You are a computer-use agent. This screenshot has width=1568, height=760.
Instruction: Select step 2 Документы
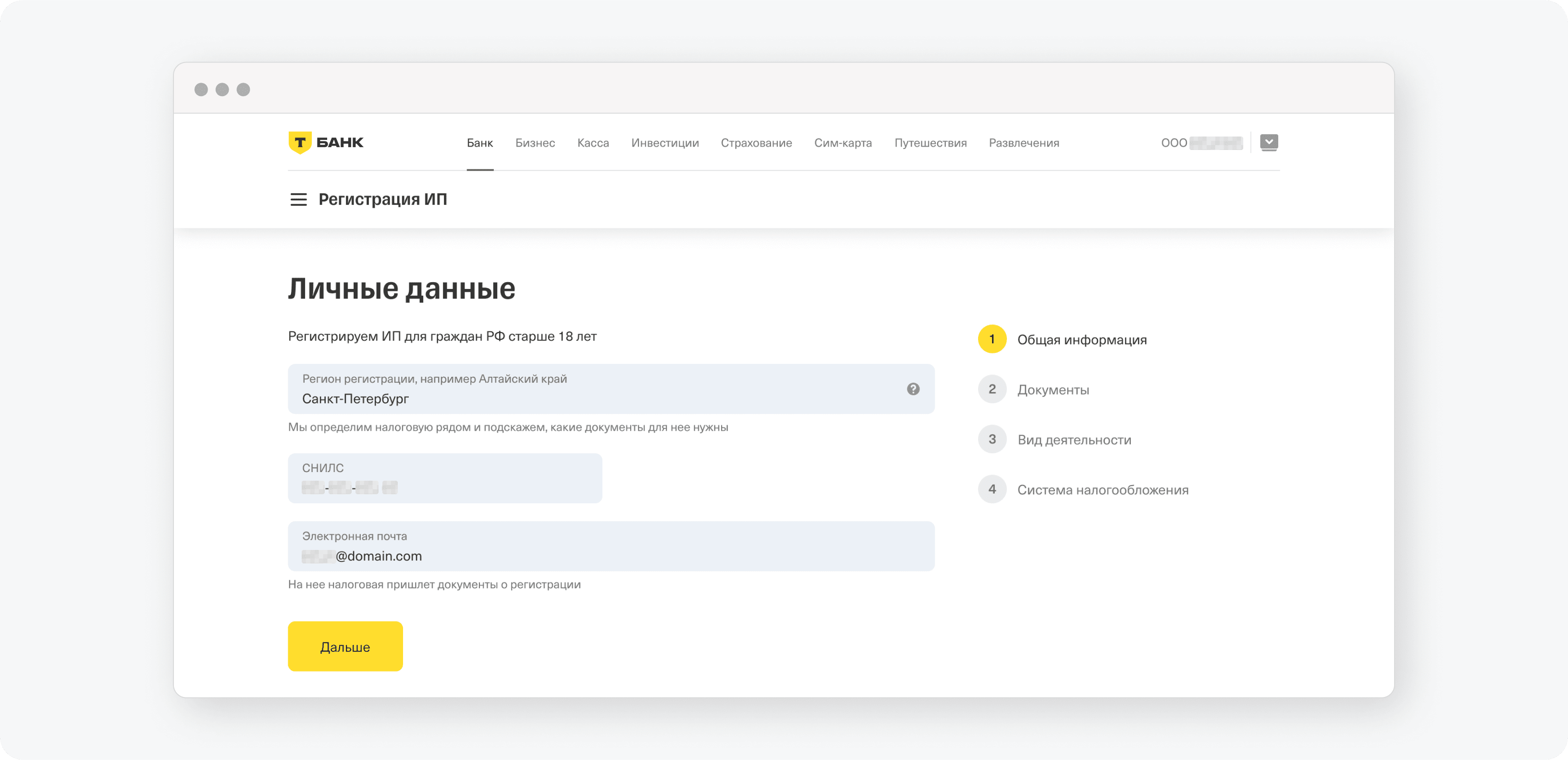pos(1034,389)
